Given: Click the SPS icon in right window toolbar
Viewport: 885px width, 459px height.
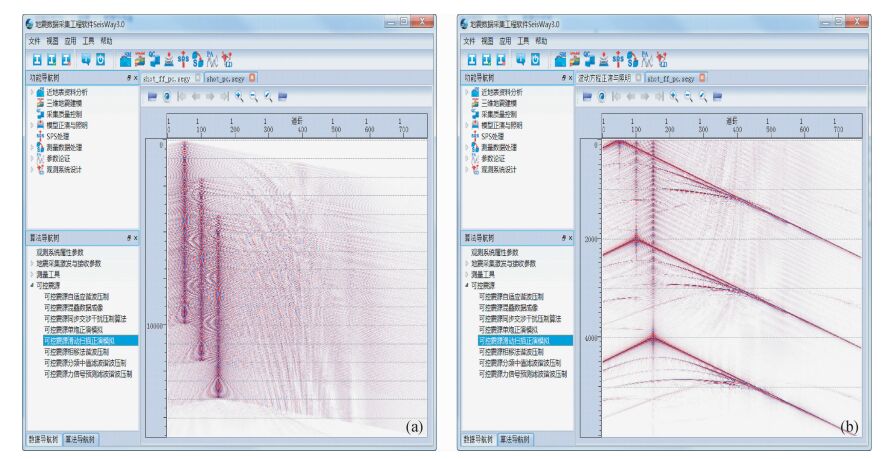Looking at the screenshot, I should pos(619,59).
